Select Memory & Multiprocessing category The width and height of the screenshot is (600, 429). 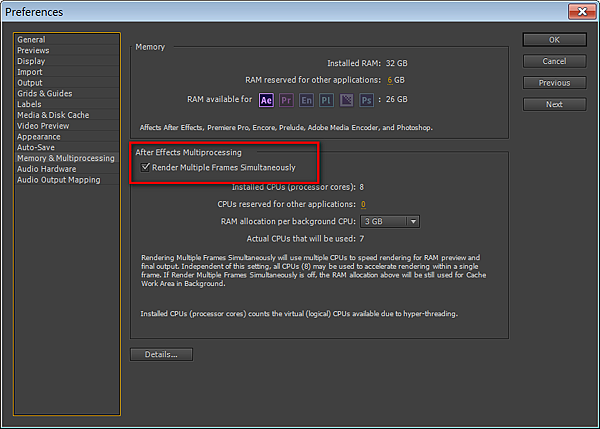(67, 158)
